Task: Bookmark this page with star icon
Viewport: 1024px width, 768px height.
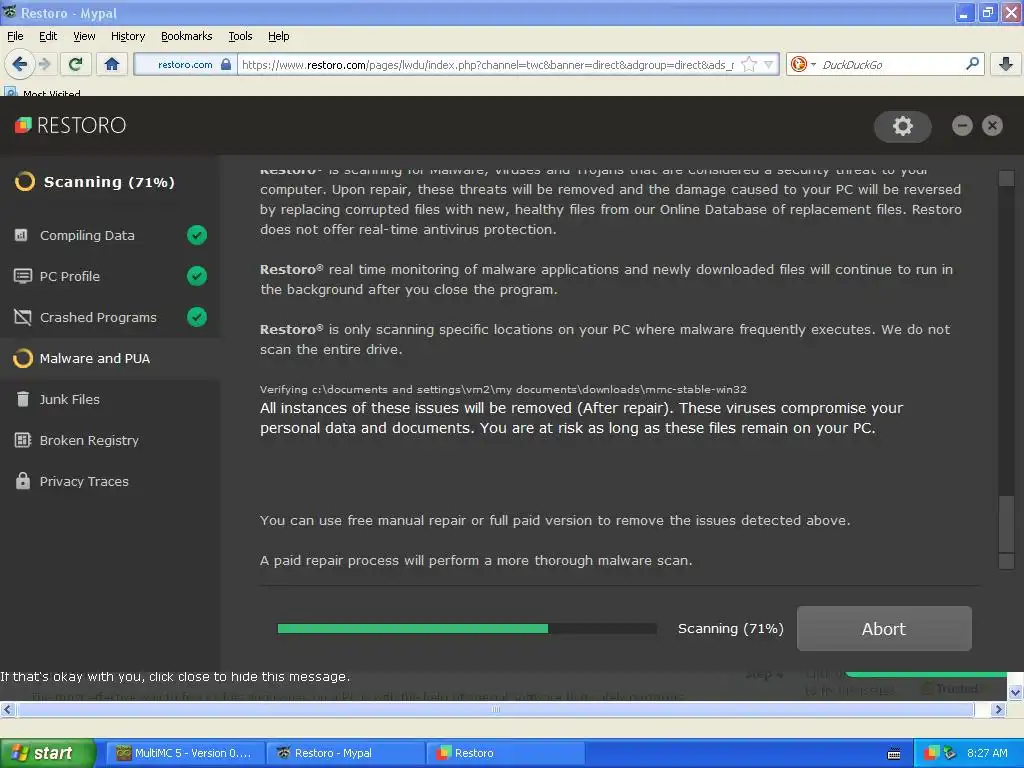Action: (x=749, y=65)
